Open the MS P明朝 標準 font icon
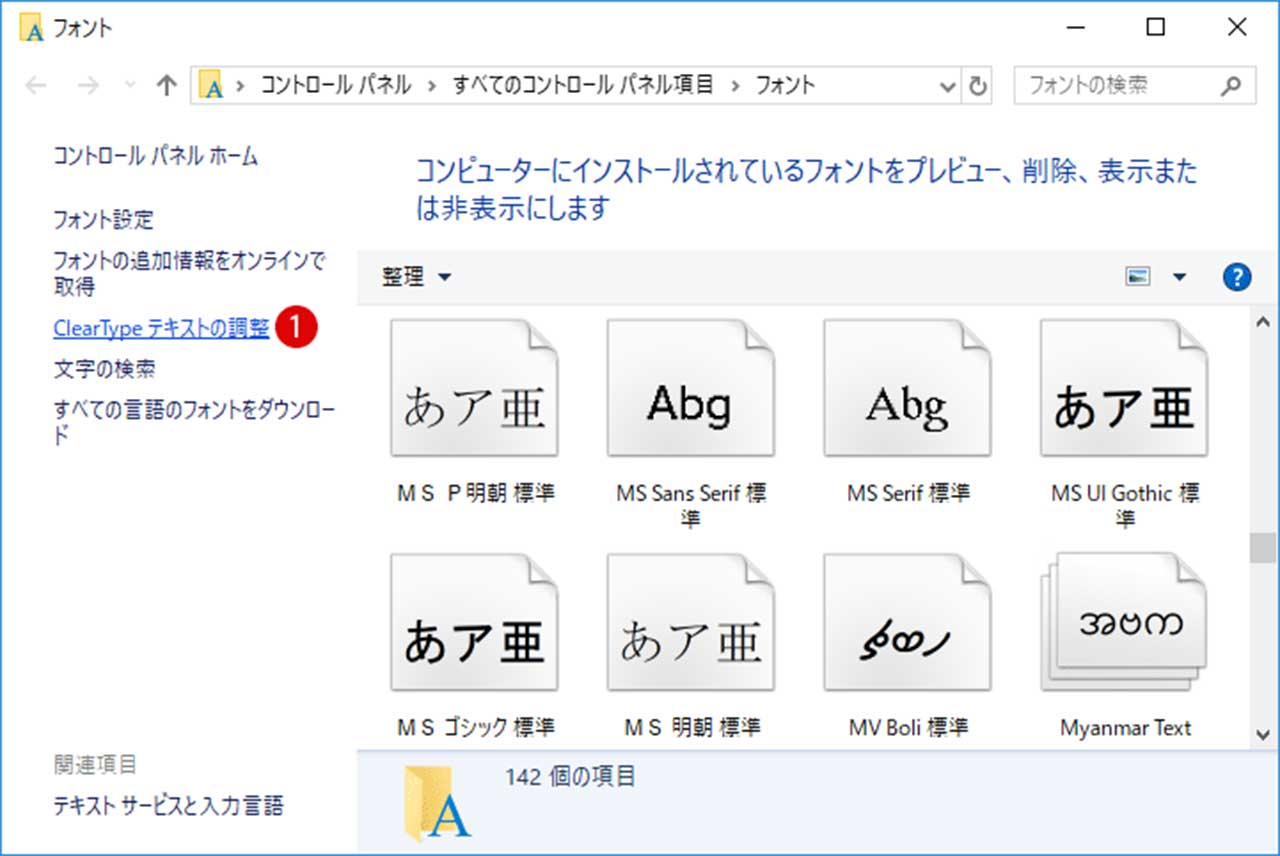 click(474, 388)
